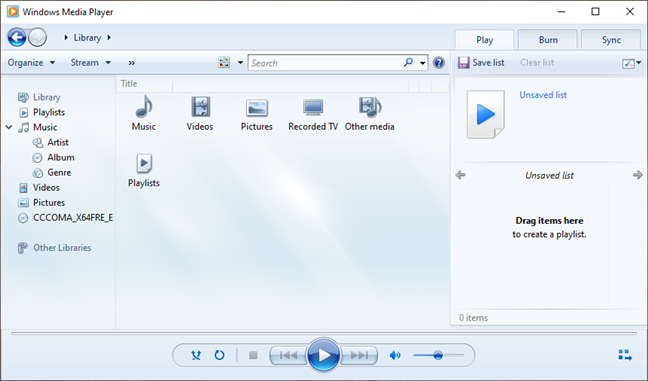Select Library in navigation tree
The height and width of the screenshot is (381, 648).
(39, 97)
